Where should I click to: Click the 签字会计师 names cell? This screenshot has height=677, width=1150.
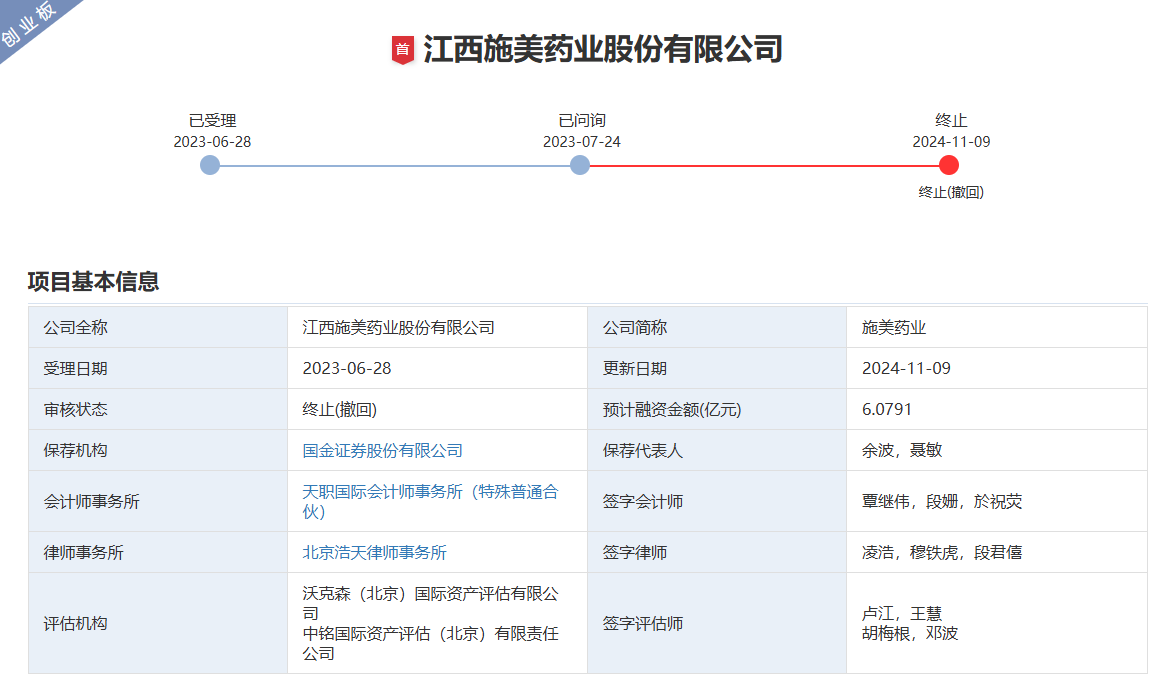tap(942, 502)
